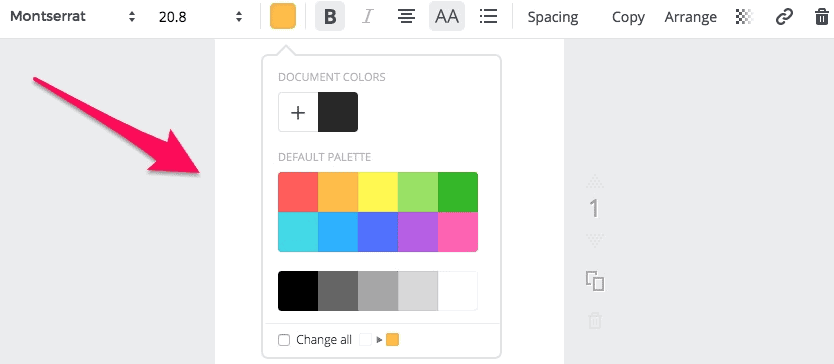This screenshot has height=364, width=834.
Task: Open the Montserrat font dropdown
Action: tap(73, 16)
